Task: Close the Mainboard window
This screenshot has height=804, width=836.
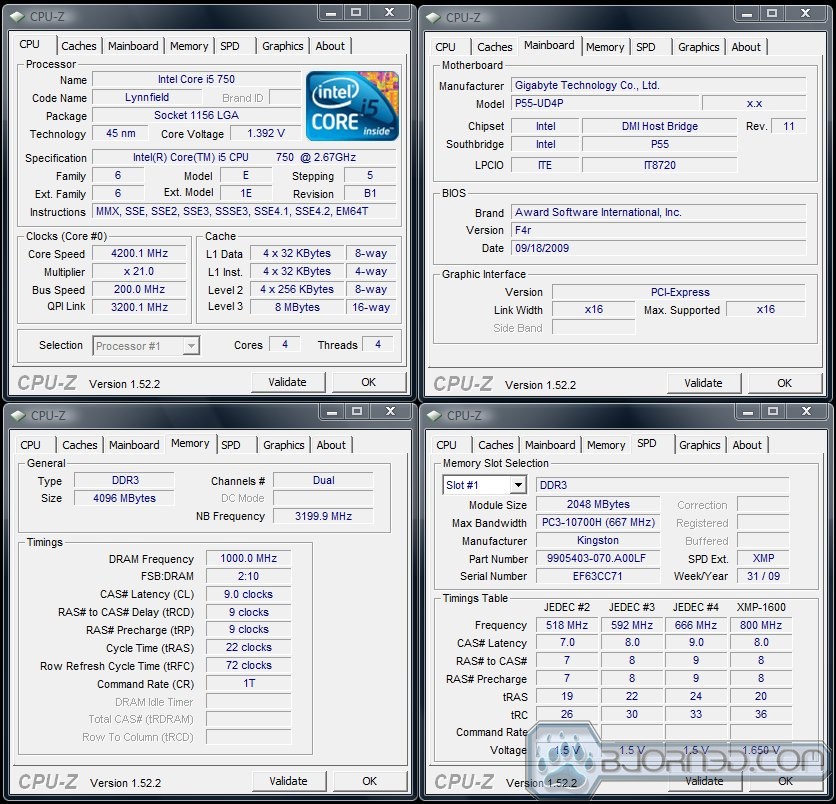Action: (x=806, y=13)
